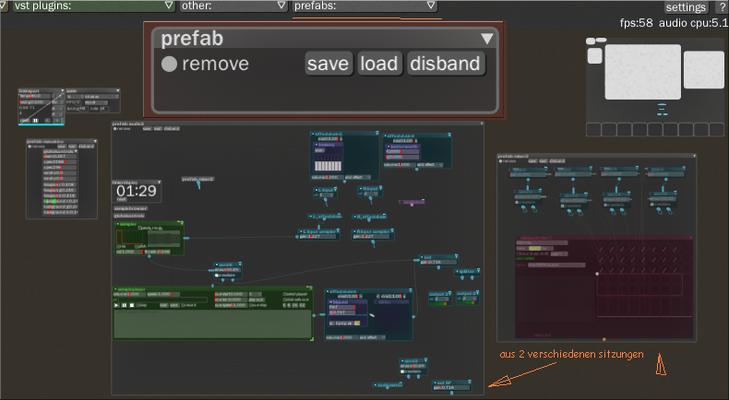Toggle the rec checkbox on the sampler

(x=119, y=246)
